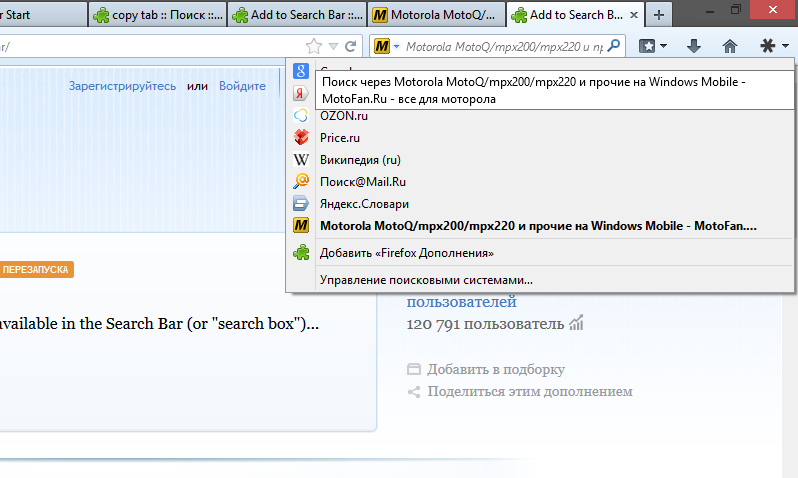Screen dimensions: 798x478
Task: Select Википедия (ru) search engine
Action: tap(540, 160)
